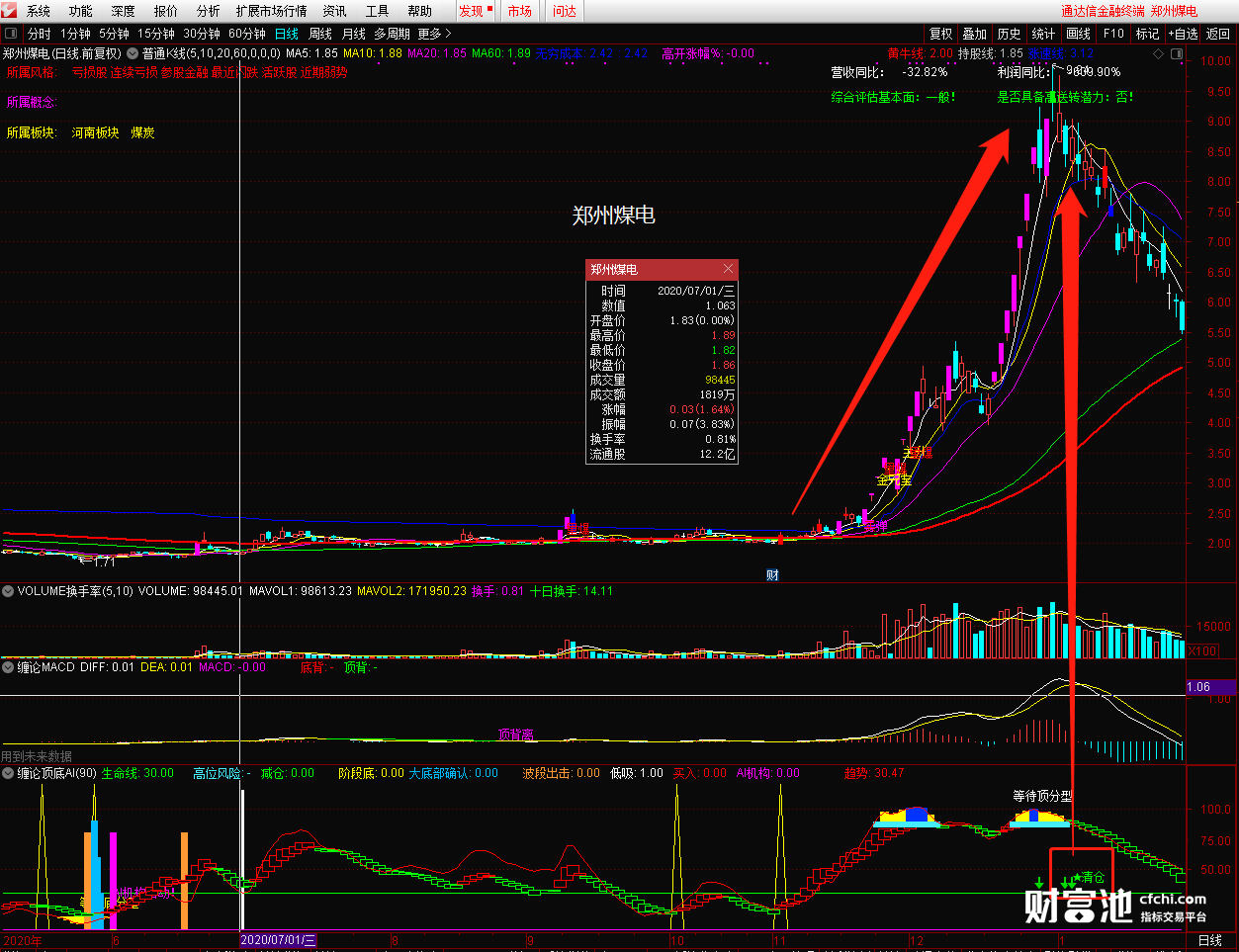
Task: Select the 周线 period
Action: coord(320,34)
